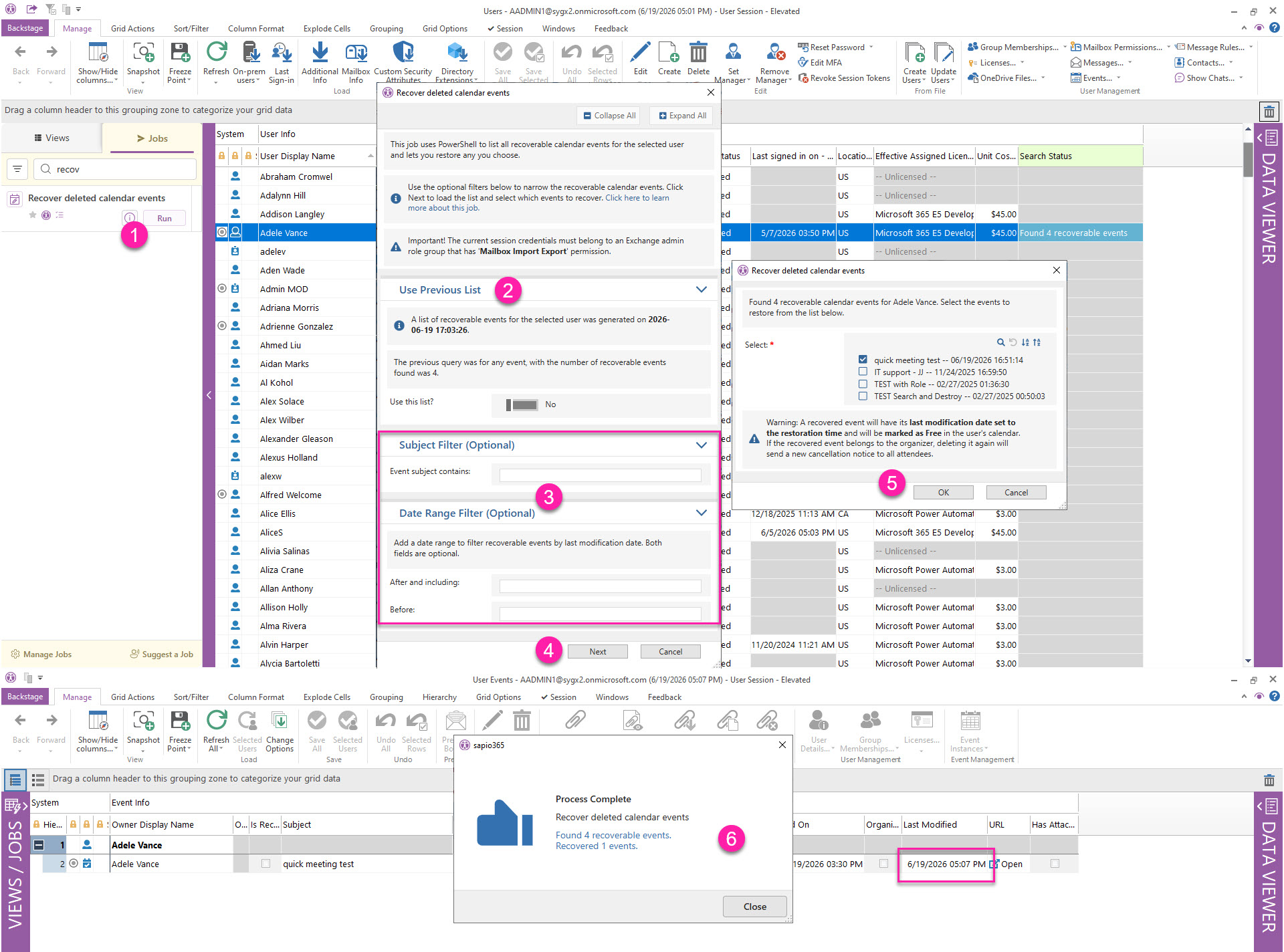The height and width of the screenshot is (952, 1284).
Task: Click Show/Hide columns in Users window
Action: [x=98, y=62]
